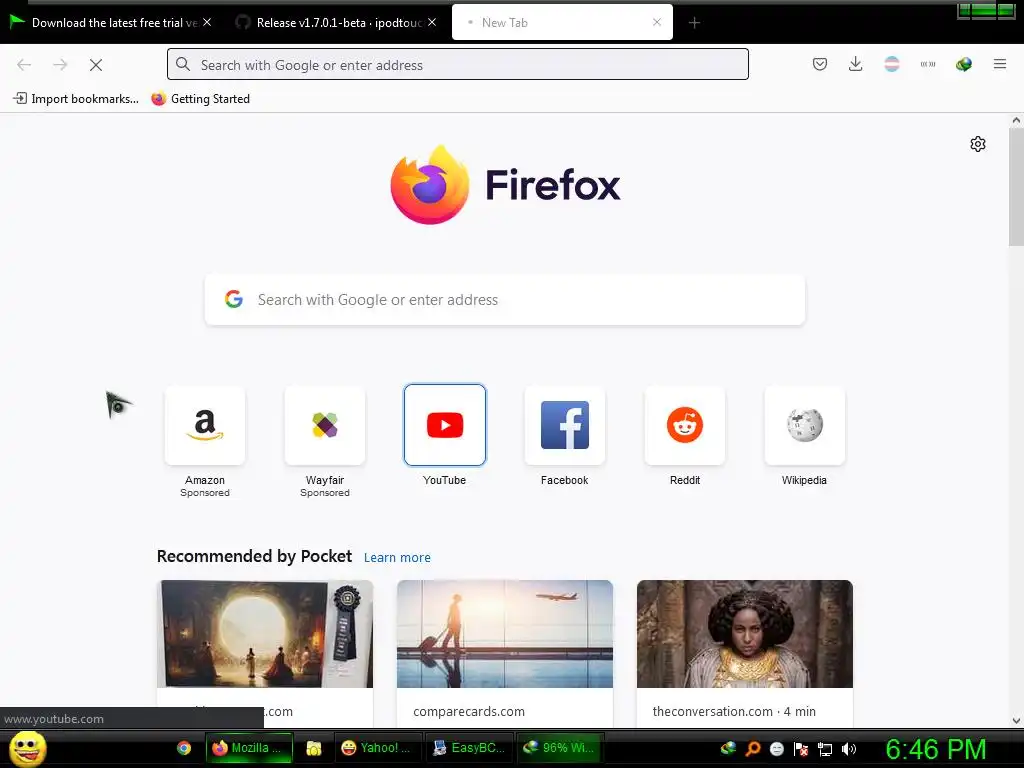Open the Downloads toolbar icon
1024x768 pixels.
[x=856, y=64]
